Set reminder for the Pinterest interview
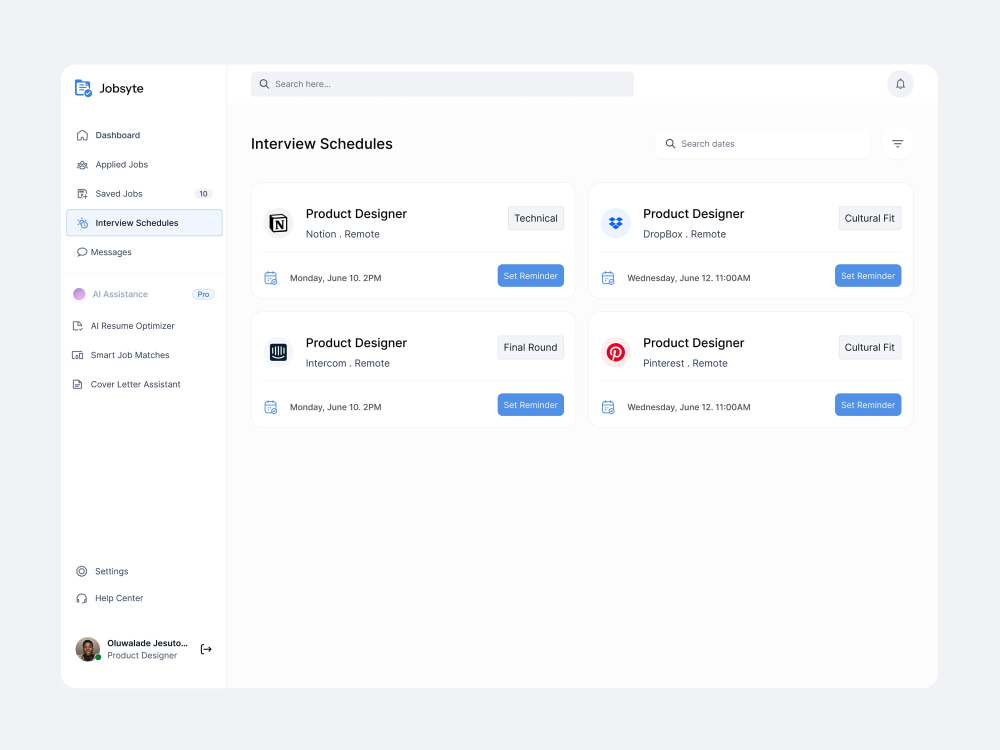Image resolution: width=1000 pixels, height=750 pixels. (x=868, y=404)
